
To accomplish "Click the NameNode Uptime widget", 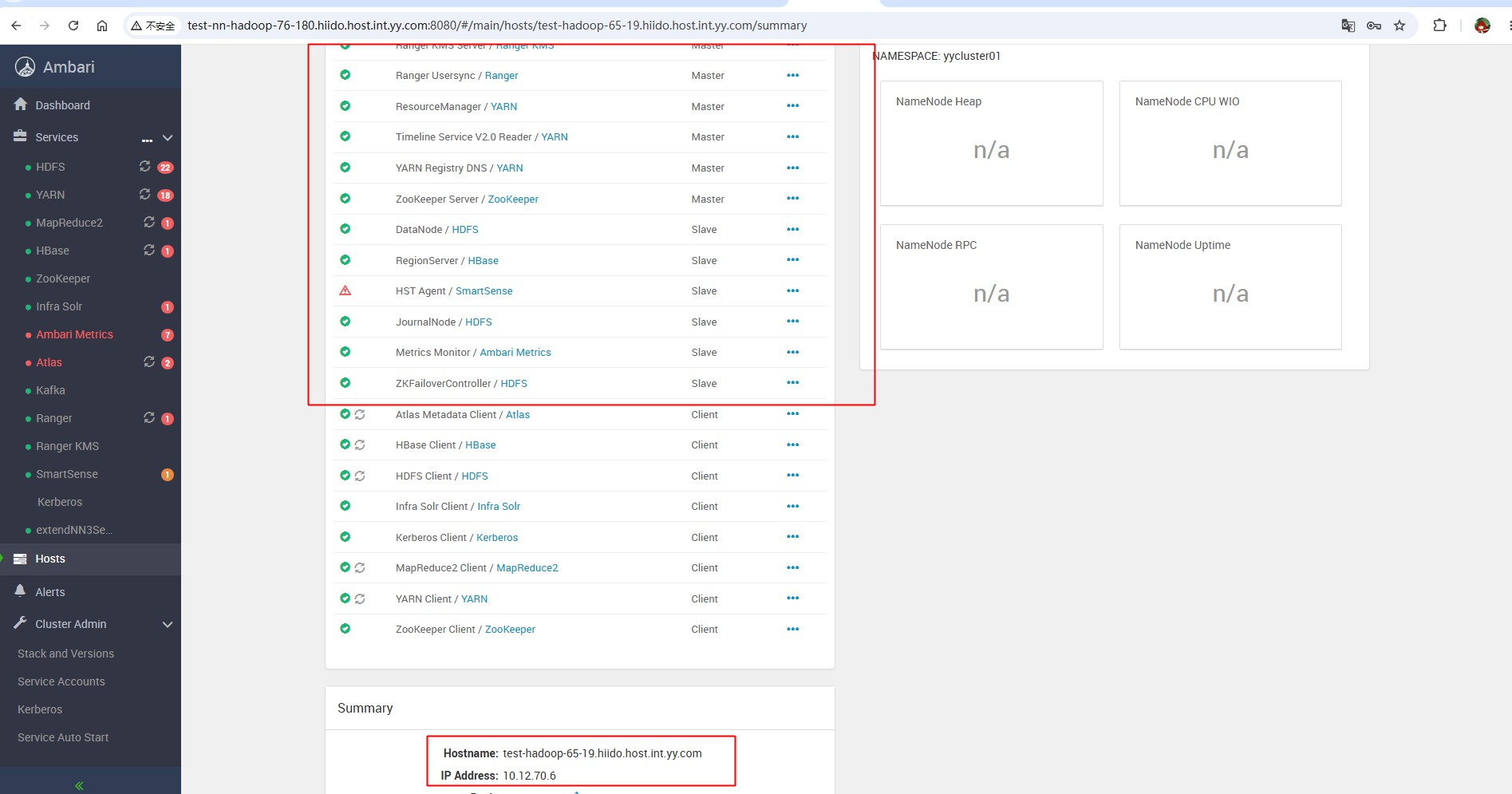I will (1230, 287).
